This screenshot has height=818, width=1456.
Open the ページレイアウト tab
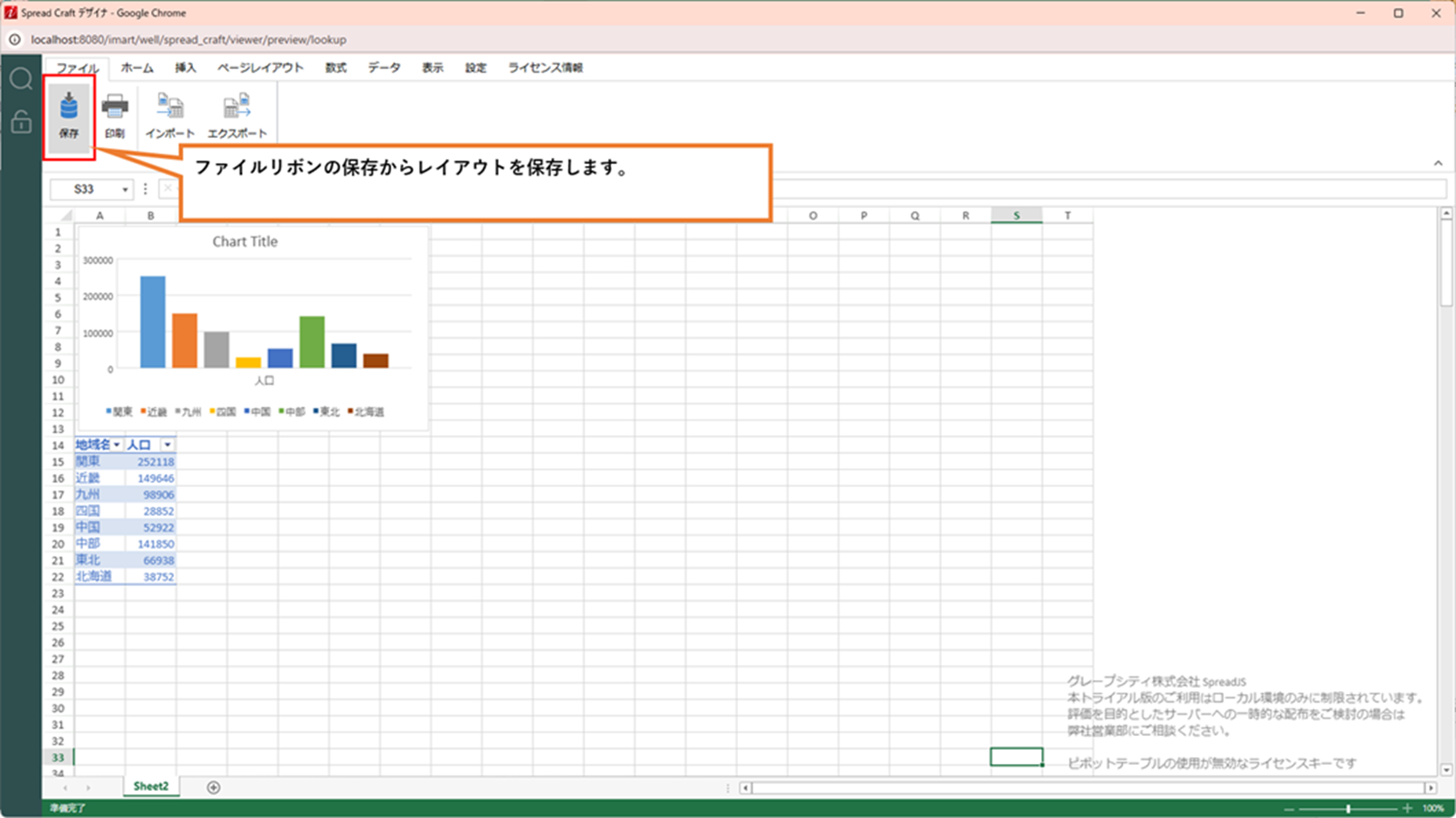tap(260, 68)
